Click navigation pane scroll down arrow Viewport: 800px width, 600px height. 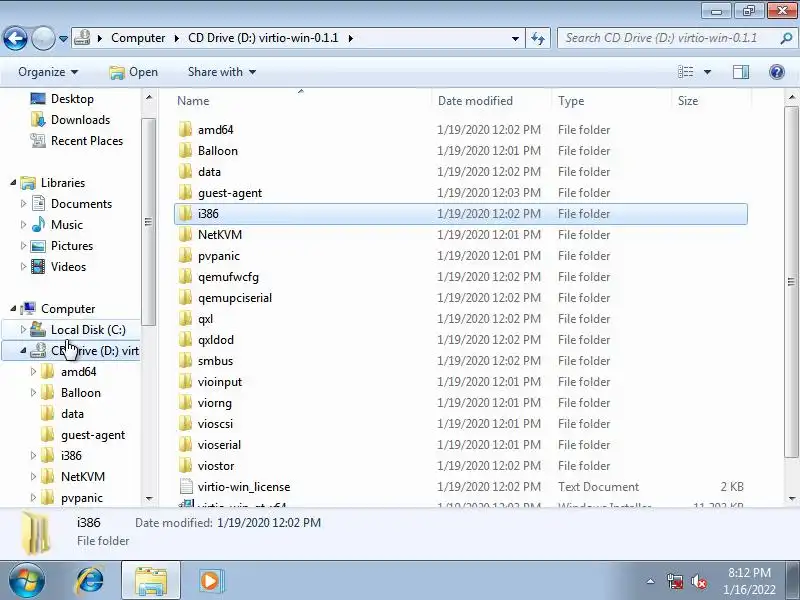pyautogui.click(x=148, y=498)
